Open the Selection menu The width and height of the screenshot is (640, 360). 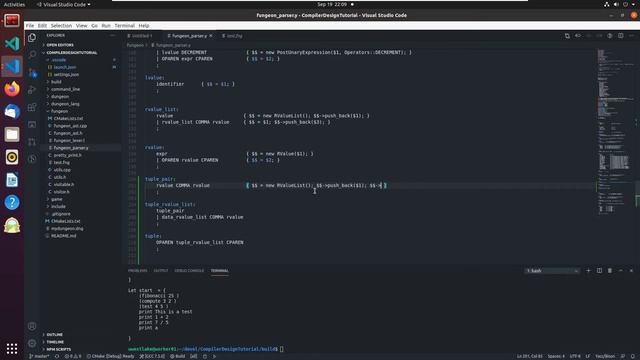coord(61,25)
